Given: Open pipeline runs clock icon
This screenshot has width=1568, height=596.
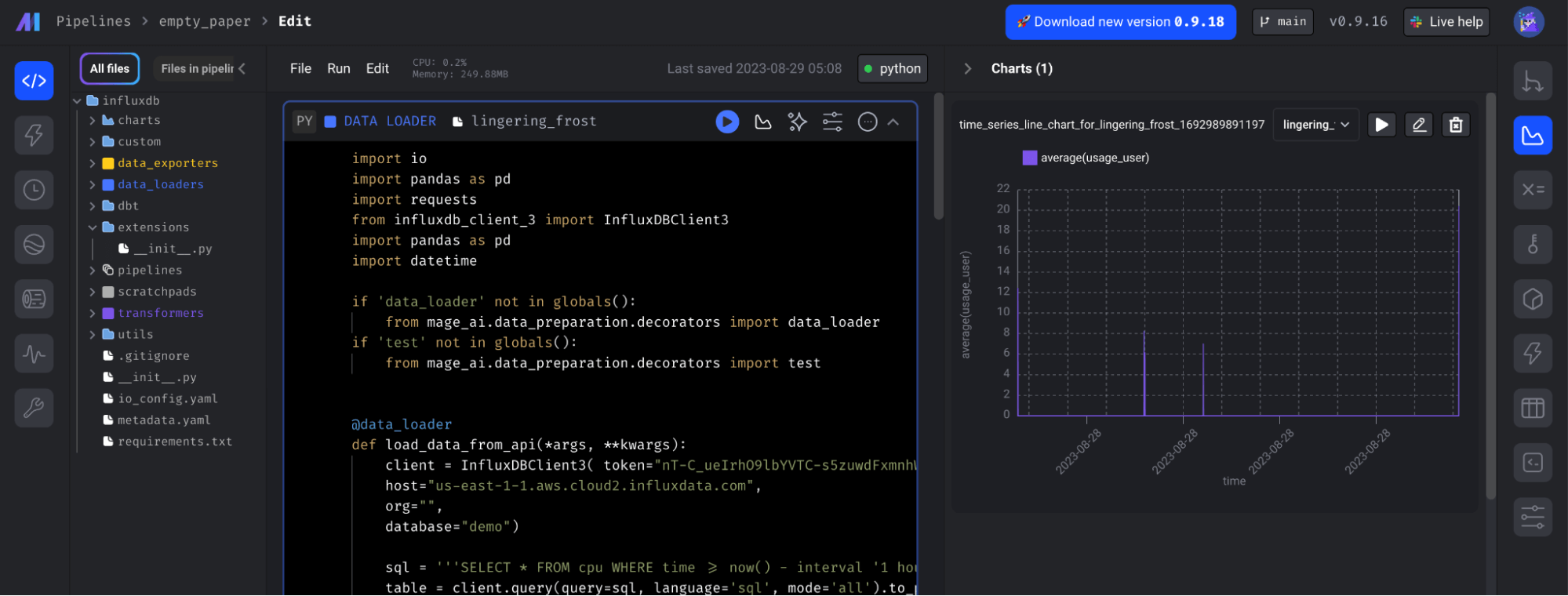Looking at the screenshot, I should (34, 190).
